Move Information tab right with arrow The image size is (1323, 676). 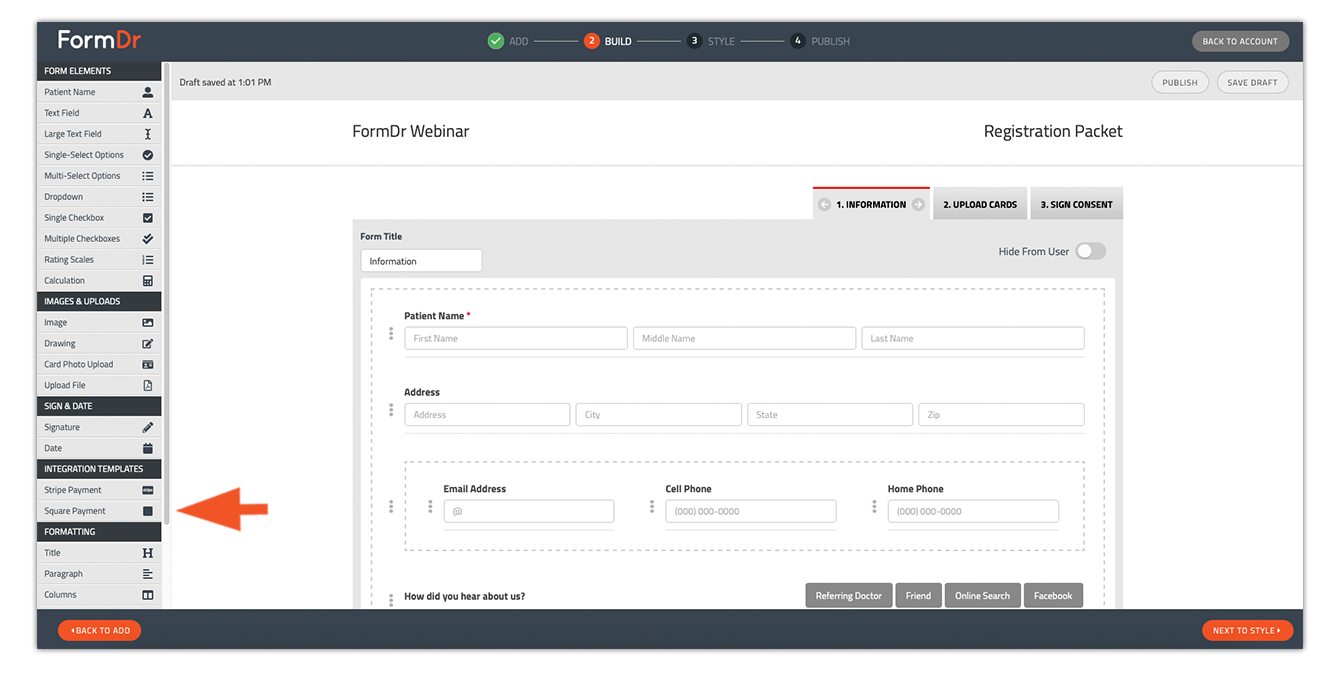pos(918,204)
